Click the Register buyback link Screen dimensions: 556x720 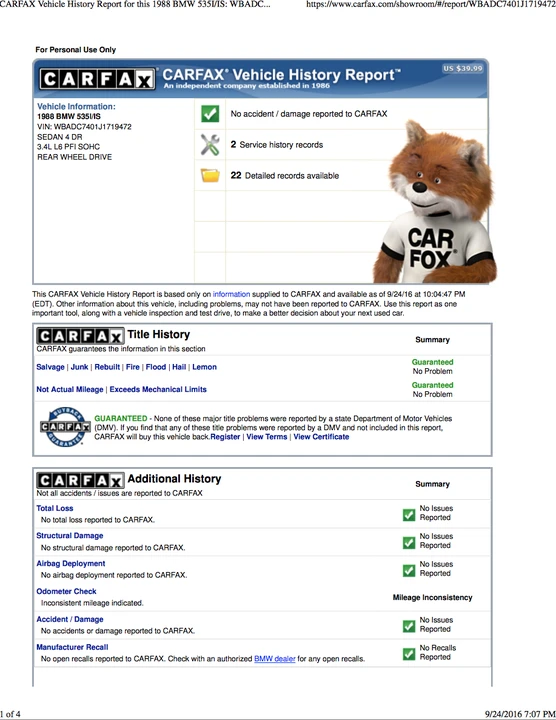[225, 437]
